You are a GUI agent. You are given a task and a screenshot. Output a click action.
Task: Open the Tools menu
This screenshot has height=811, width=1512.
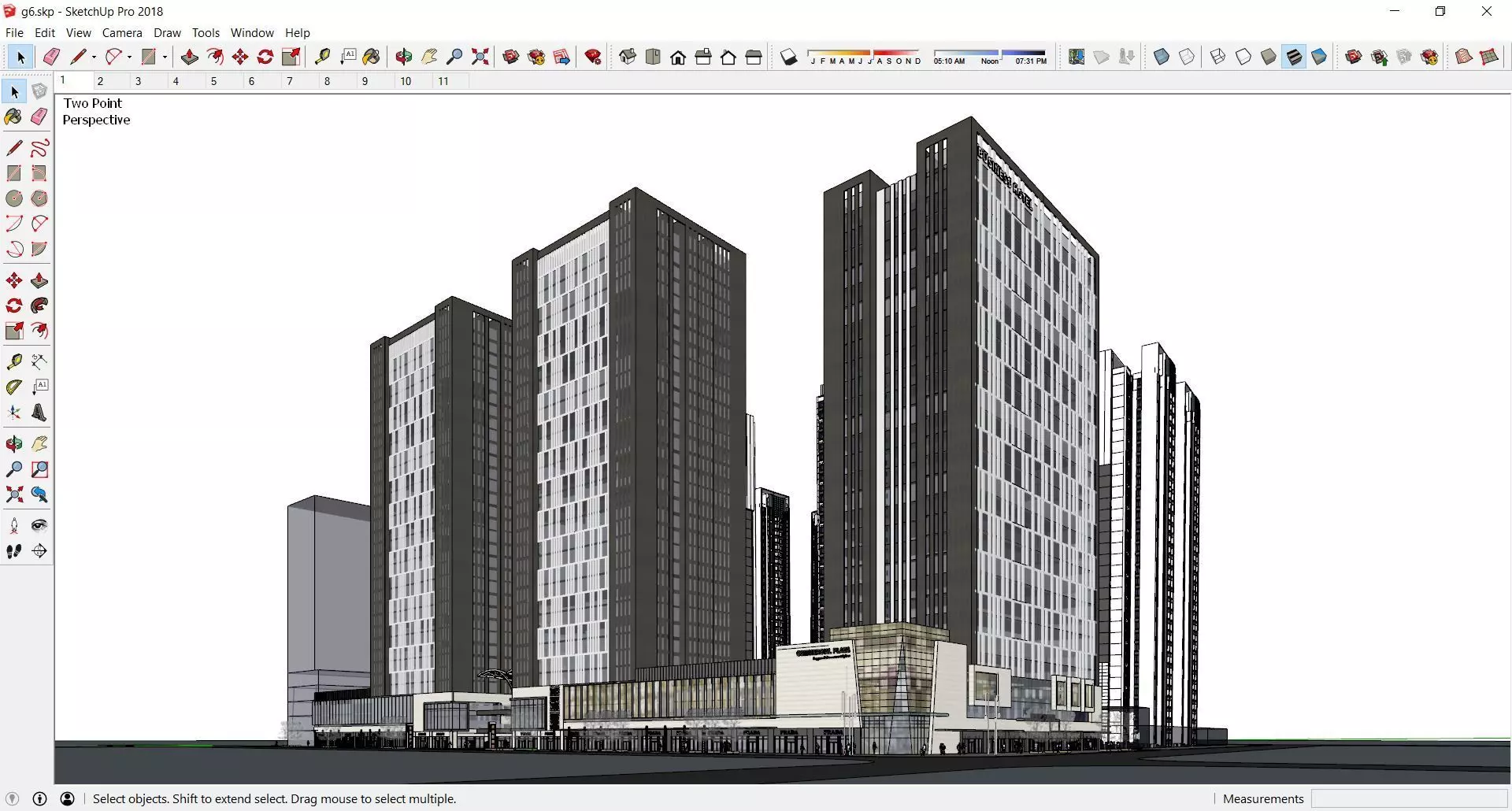(206, 33)
